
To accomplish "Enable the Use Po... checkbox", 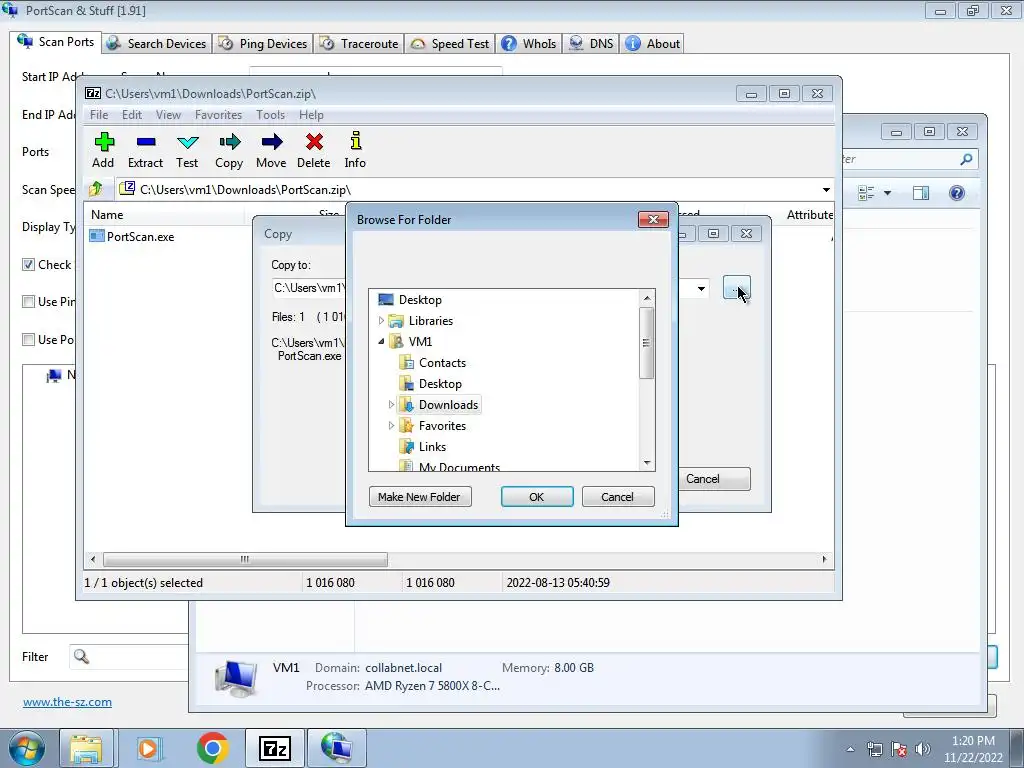I will click(28, 340).
